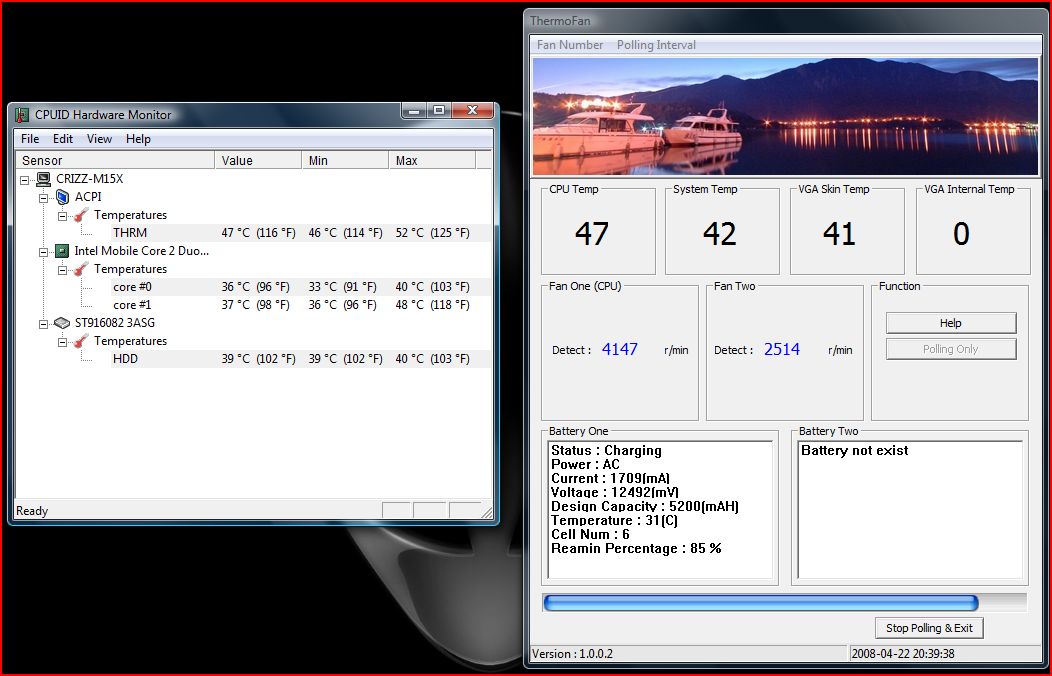Viewport: 1052px width, 676px height.
Task: Click 'Version : 1.0.0.2' status text
Action: [572, 654]
